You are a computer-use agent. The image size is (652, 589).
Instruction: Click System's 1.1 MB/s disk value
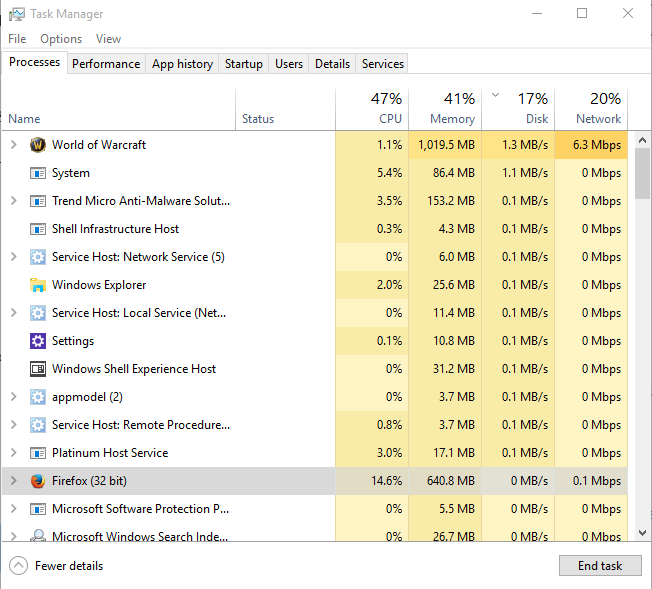[x=518, y=173]
